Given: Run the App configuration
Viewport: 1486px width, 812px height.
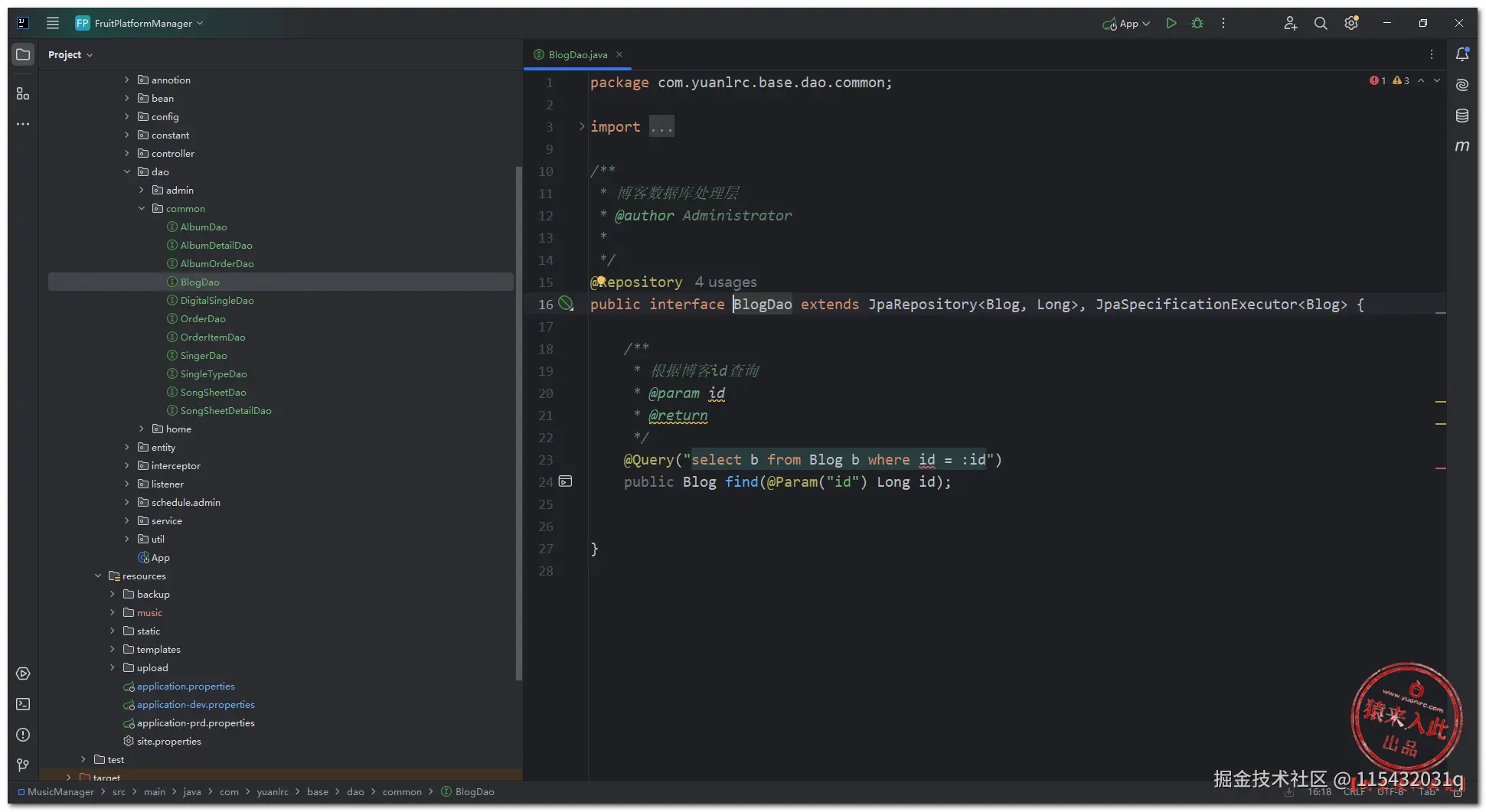Looking at the screenshot, I should pos(1171,23).
